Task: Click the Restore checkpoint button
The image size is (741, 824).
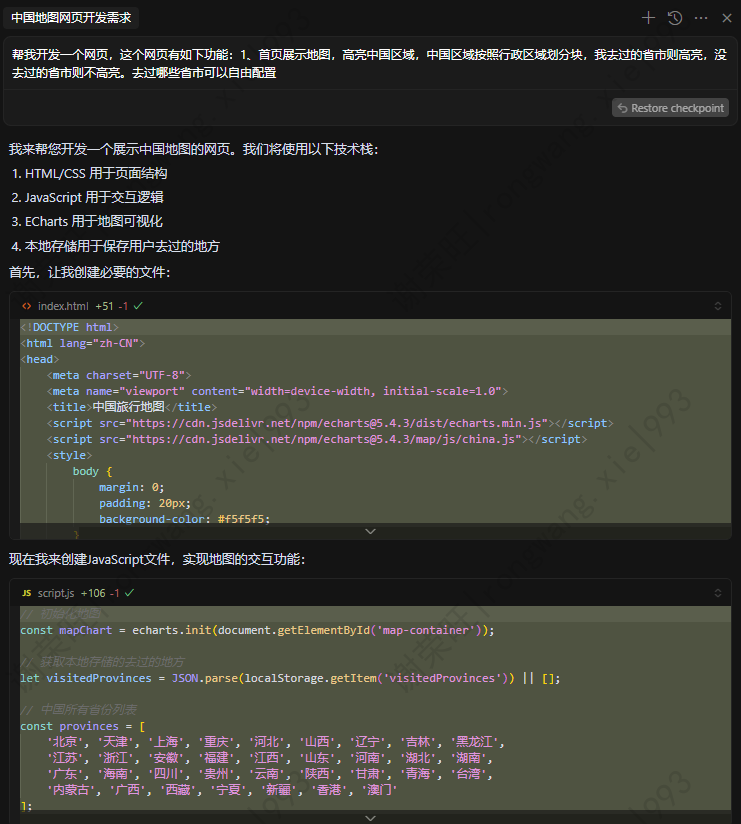Action: tap(670, 108)
